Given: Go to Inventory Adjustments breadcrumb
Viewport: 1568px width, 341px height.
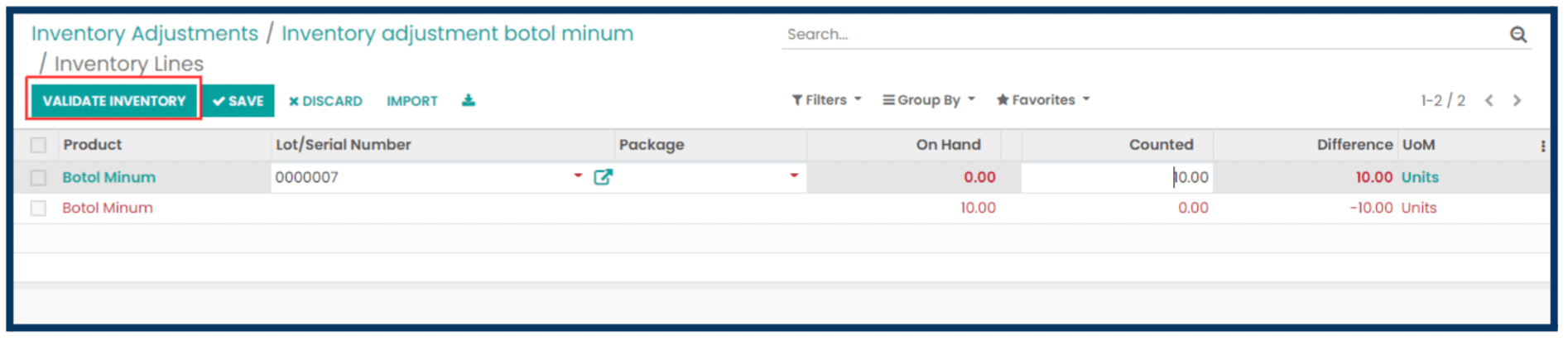Looking at the screenshot, I should (145, 33).
